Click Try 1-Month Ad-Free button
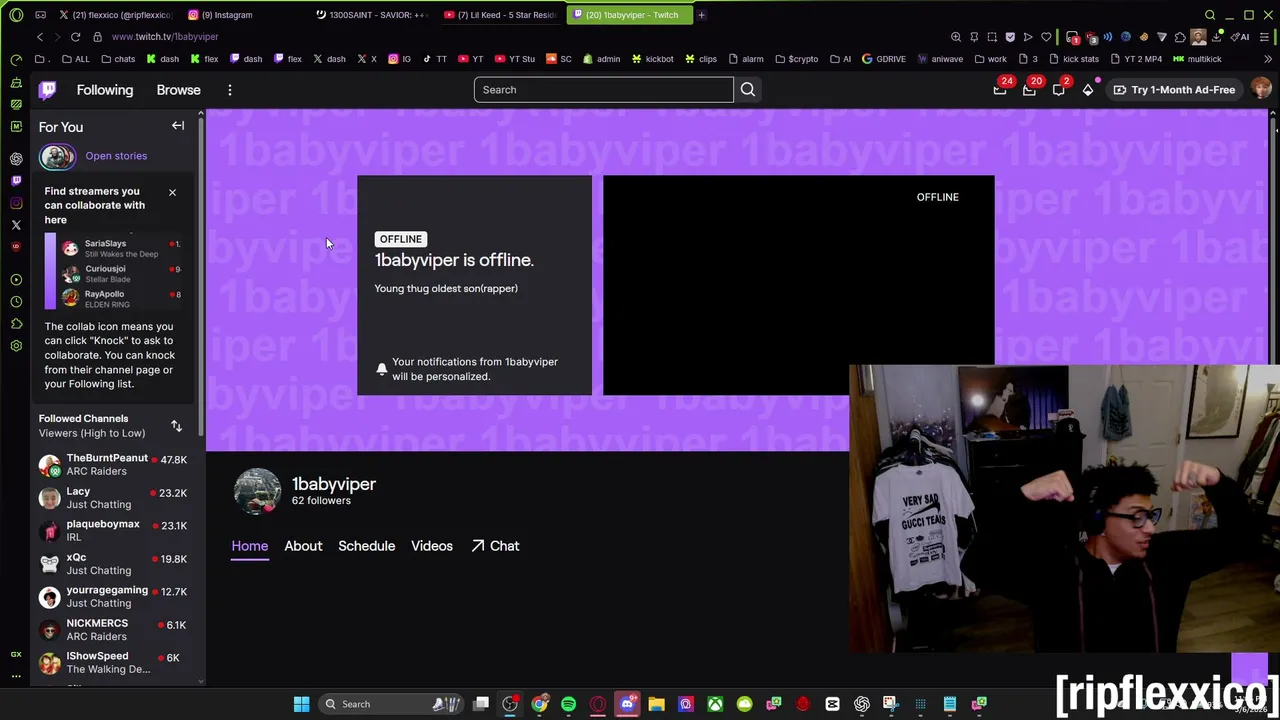Screen dimensions: 1280x720 [1175, 90]
